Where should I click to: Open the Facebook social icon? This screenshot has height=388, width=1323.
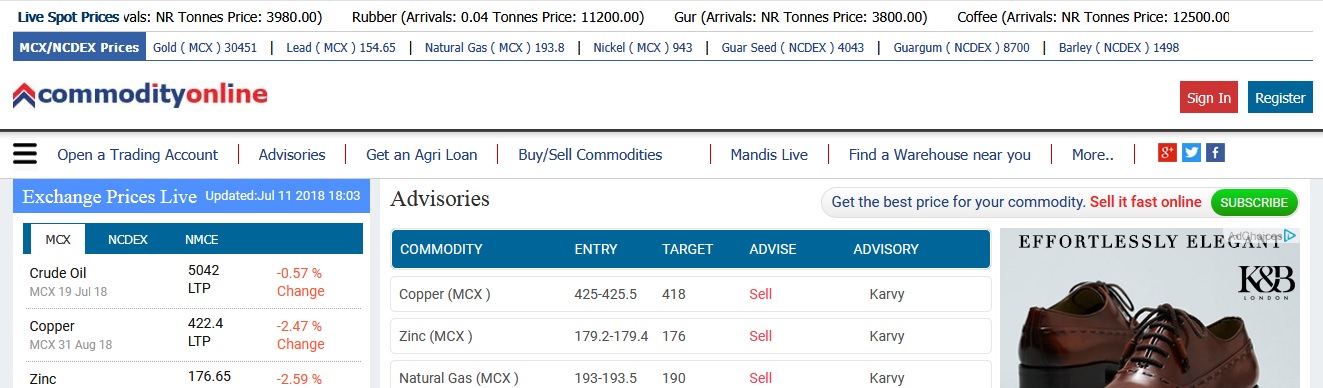click(x=1215, y=153)
